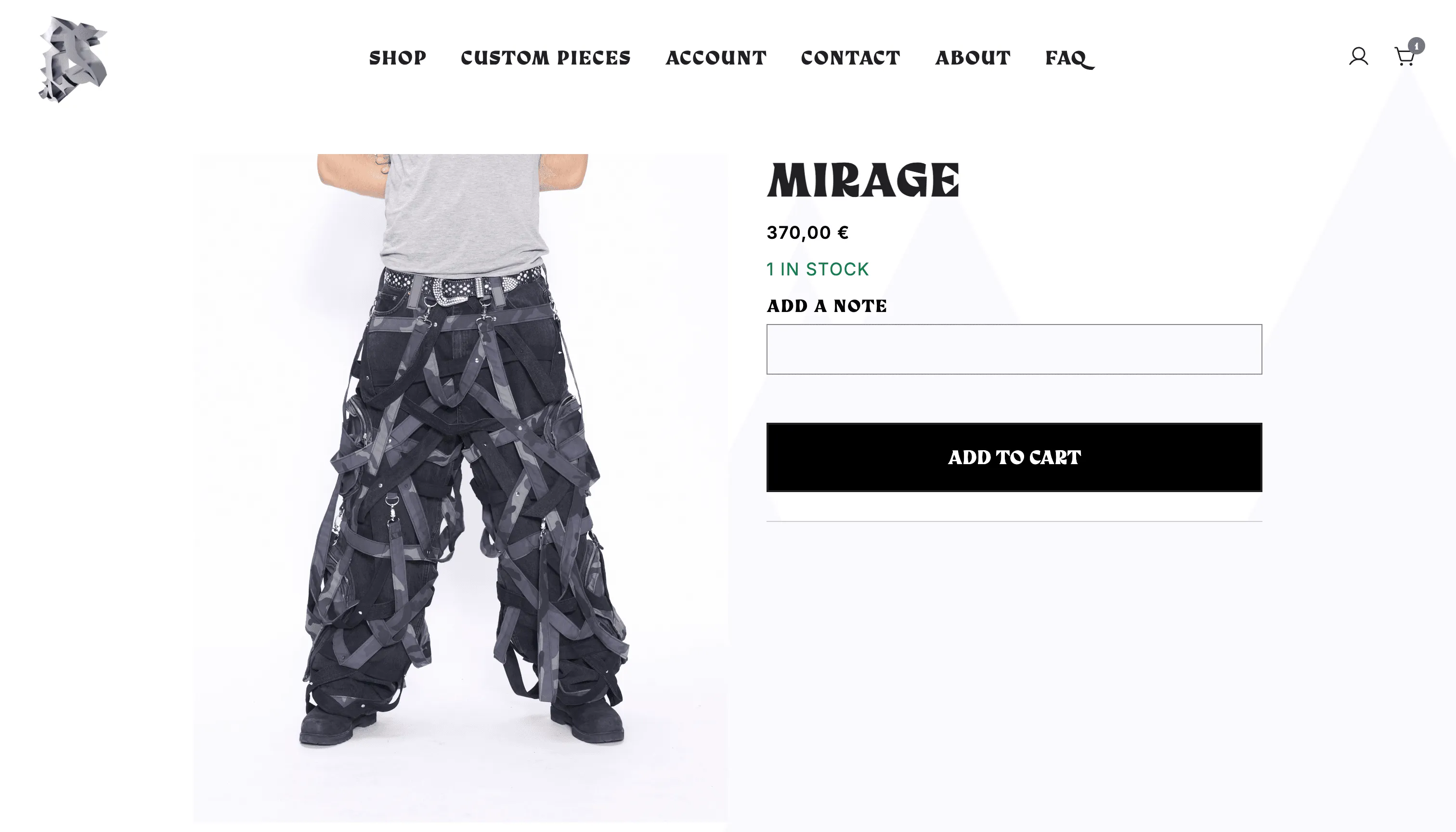Click the MIRAGE product title
The height and width of the screenshot is (832, 1456).
coord(863,180)
